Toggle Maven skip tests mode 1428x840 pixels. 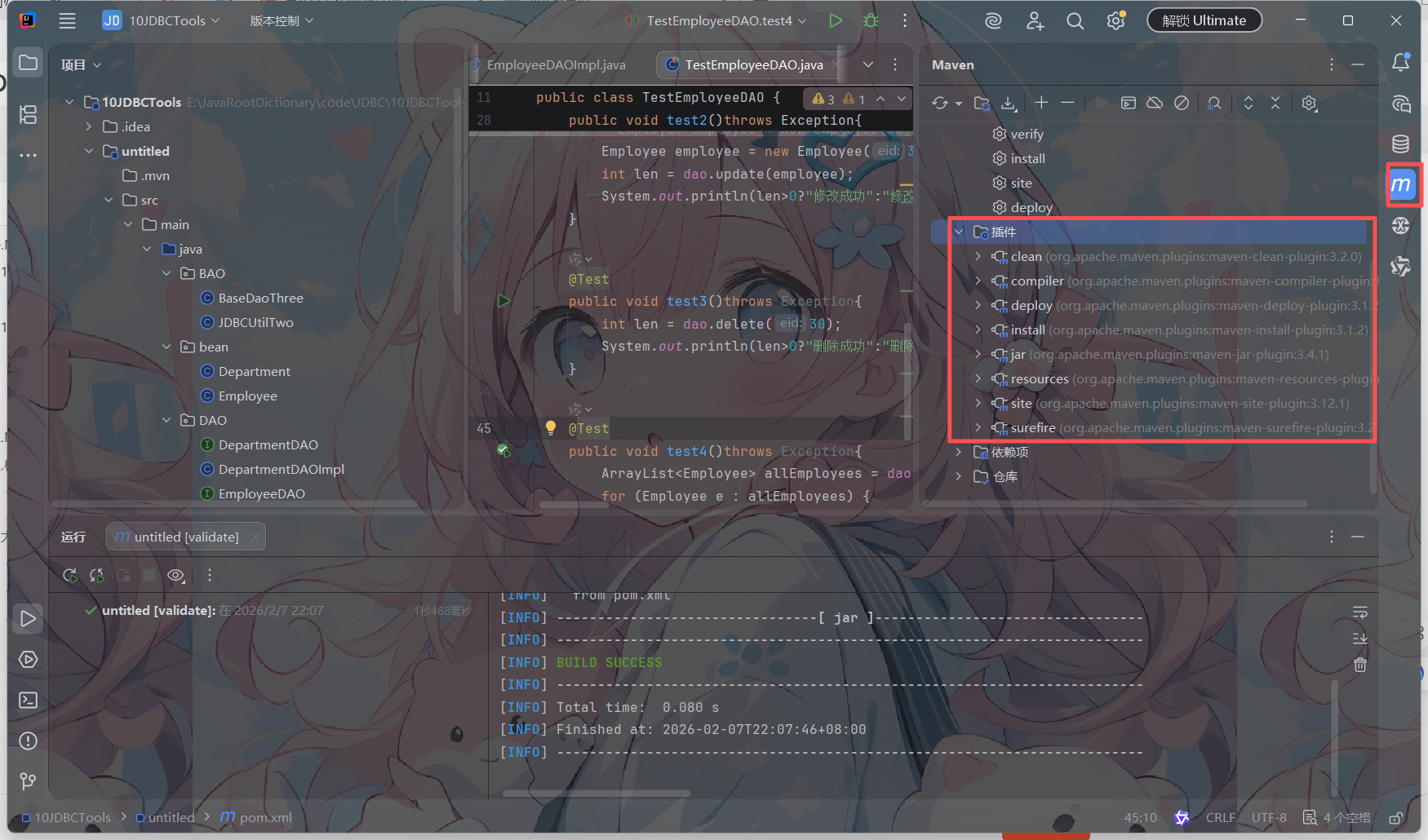click(x=1182, y=104)
